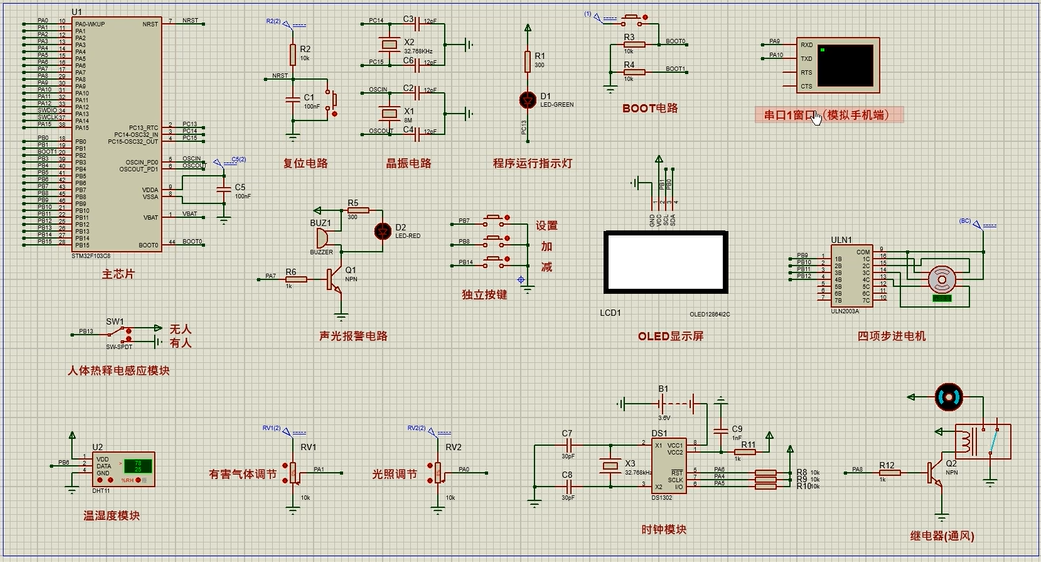Click the 声光报警电路 label
1041x562 pixels.
(353, 336)
